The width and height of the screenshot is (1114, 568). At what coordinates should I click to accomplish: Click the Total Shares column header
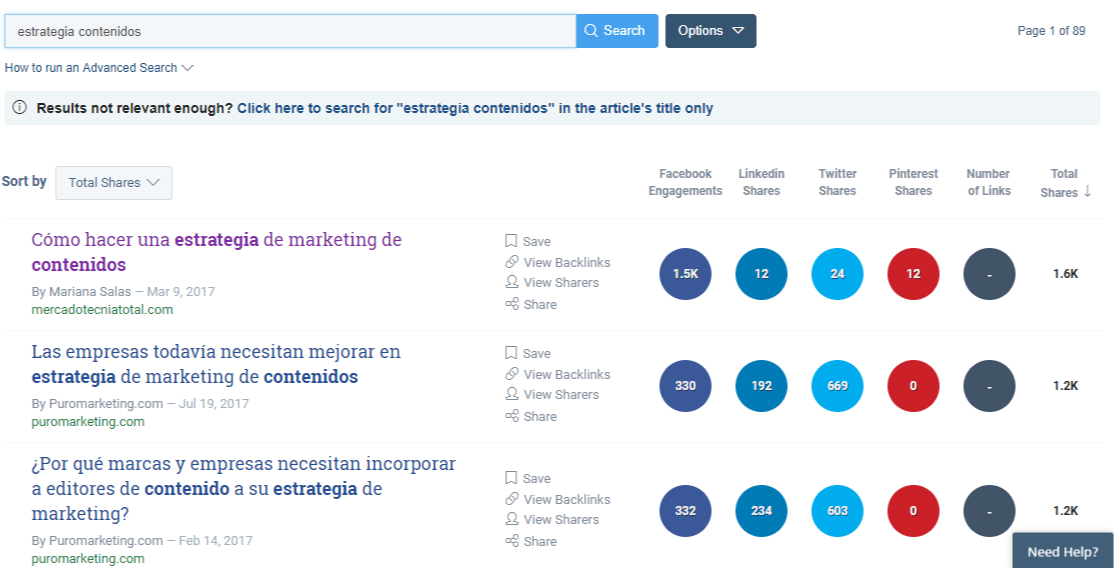click(1065, 183)
